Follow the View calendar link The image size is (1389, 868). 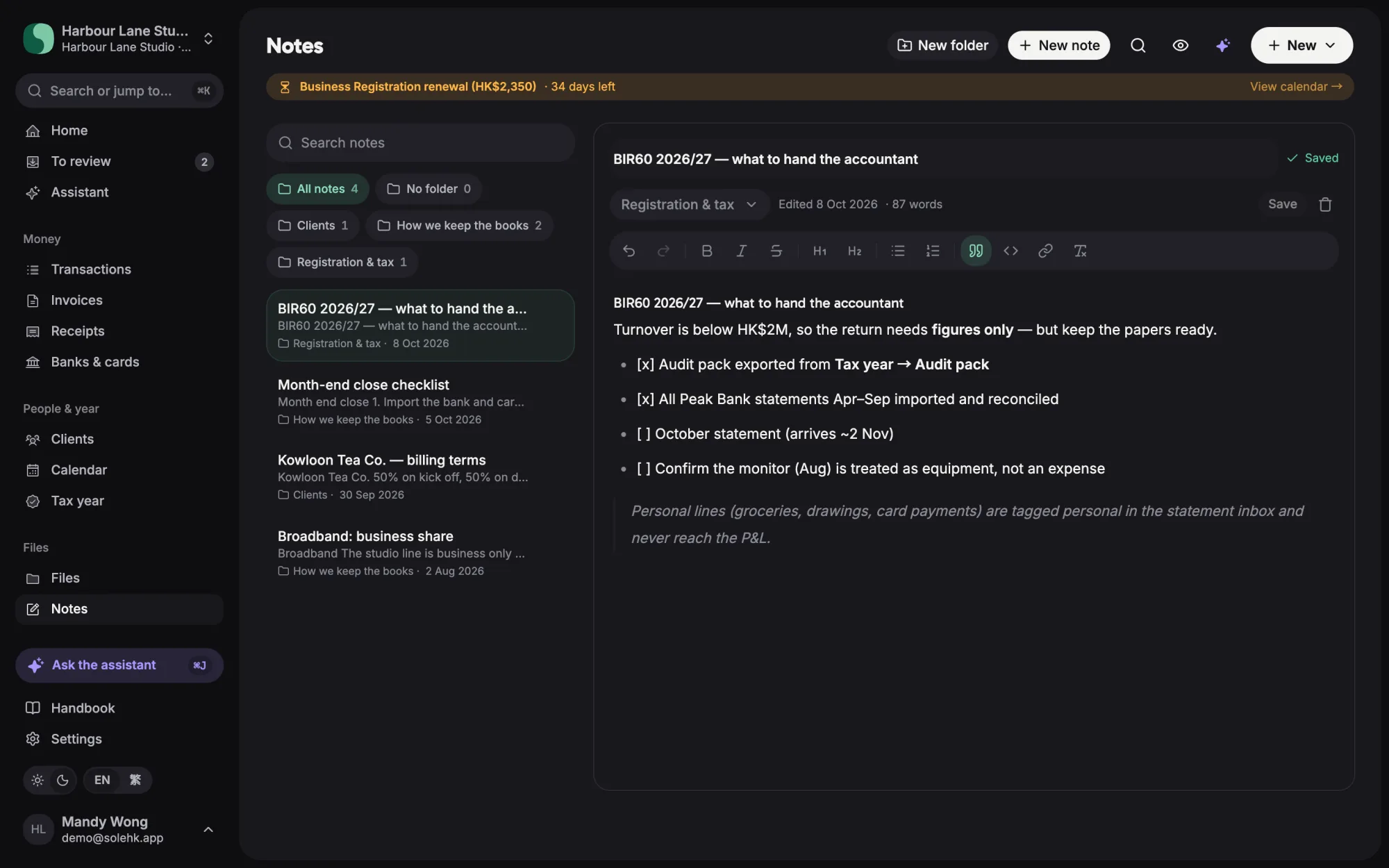pyautogui.click(x=1296, y=87)
